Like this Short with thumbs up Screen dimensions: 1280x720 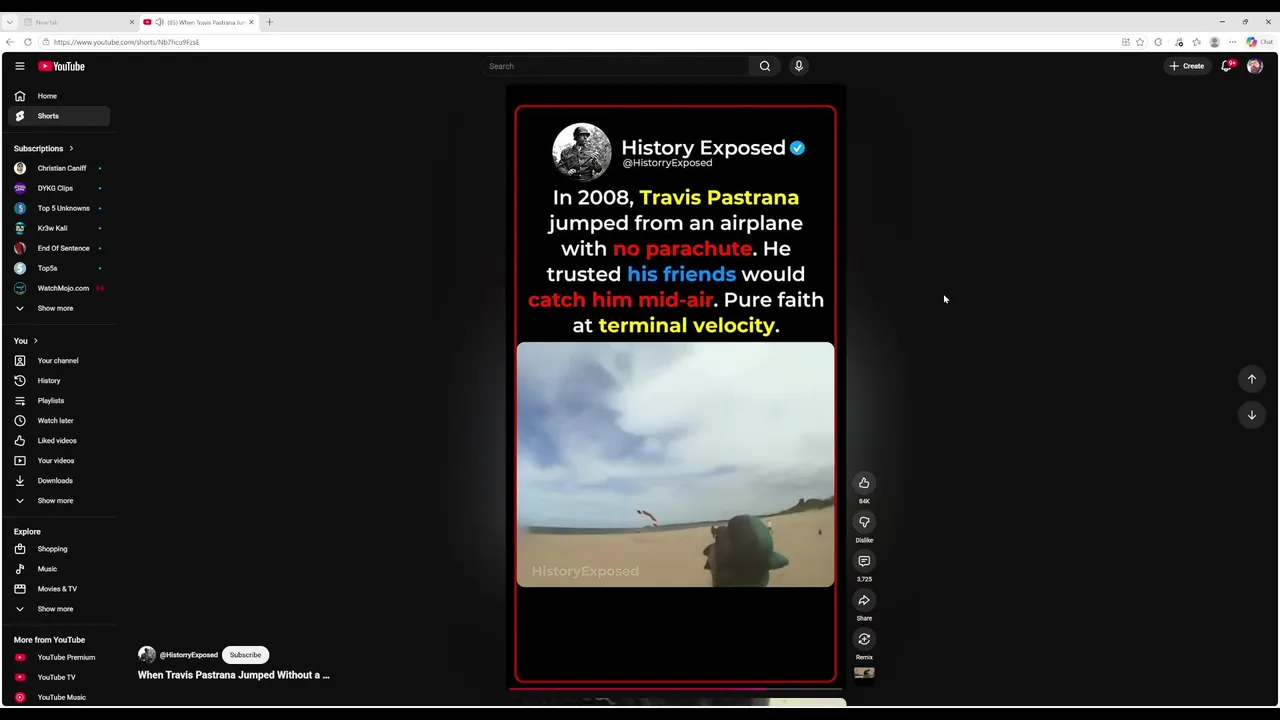(864, 483)
